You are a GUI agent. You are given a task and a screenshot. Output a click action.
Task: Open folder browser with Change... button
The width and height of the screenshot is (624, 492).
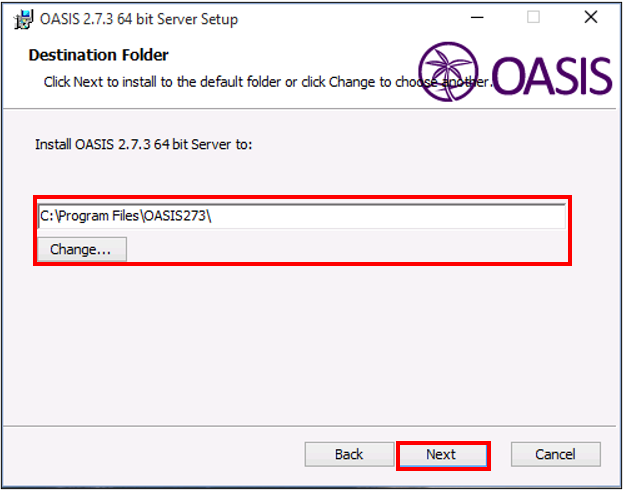82,250
